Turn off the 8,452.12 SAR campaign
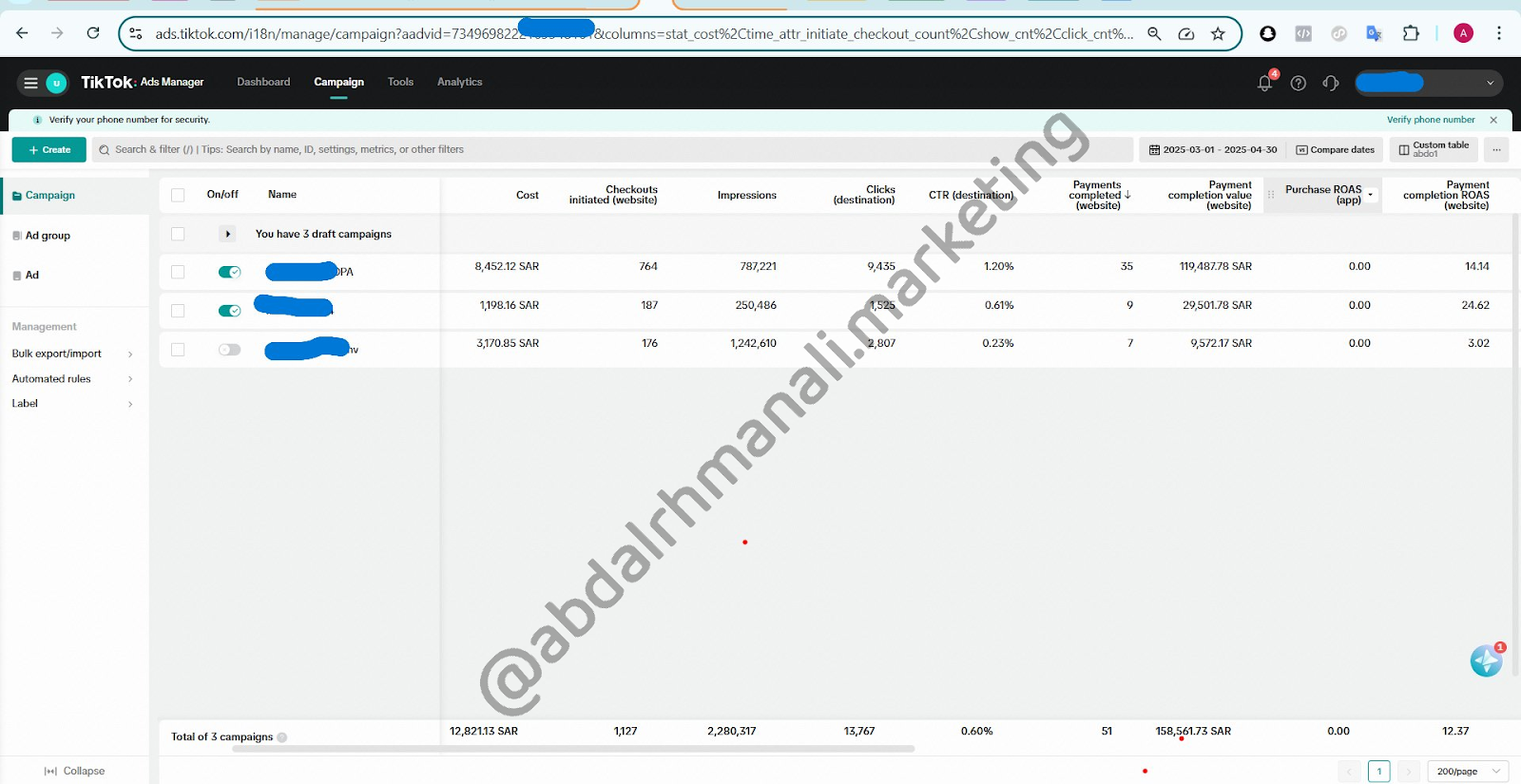This screenshot has height=784, width=1521. [229, 272]
